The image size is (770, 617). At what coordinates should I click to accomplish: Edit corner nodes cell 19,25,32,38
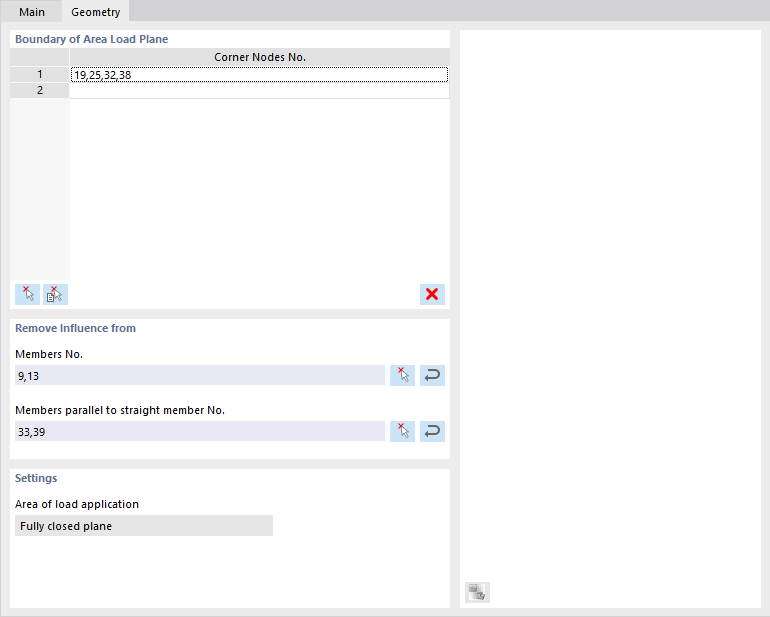[259, 75]
